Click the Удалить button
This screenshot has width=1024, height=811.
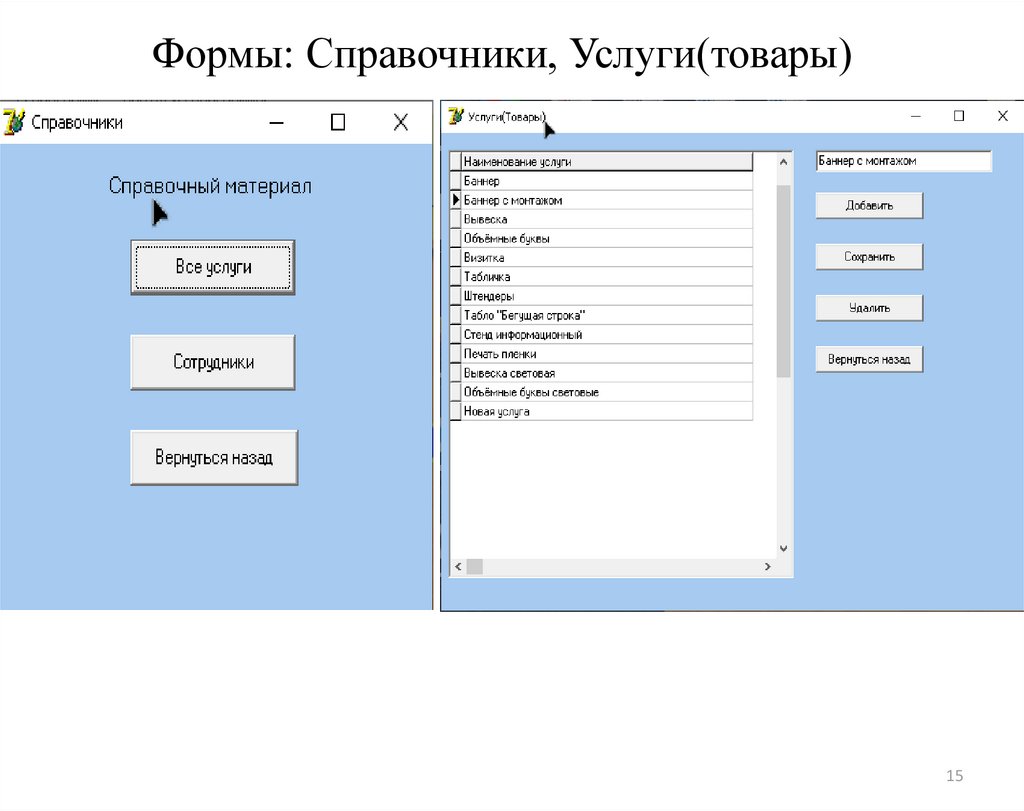click(x=868, y=308)
